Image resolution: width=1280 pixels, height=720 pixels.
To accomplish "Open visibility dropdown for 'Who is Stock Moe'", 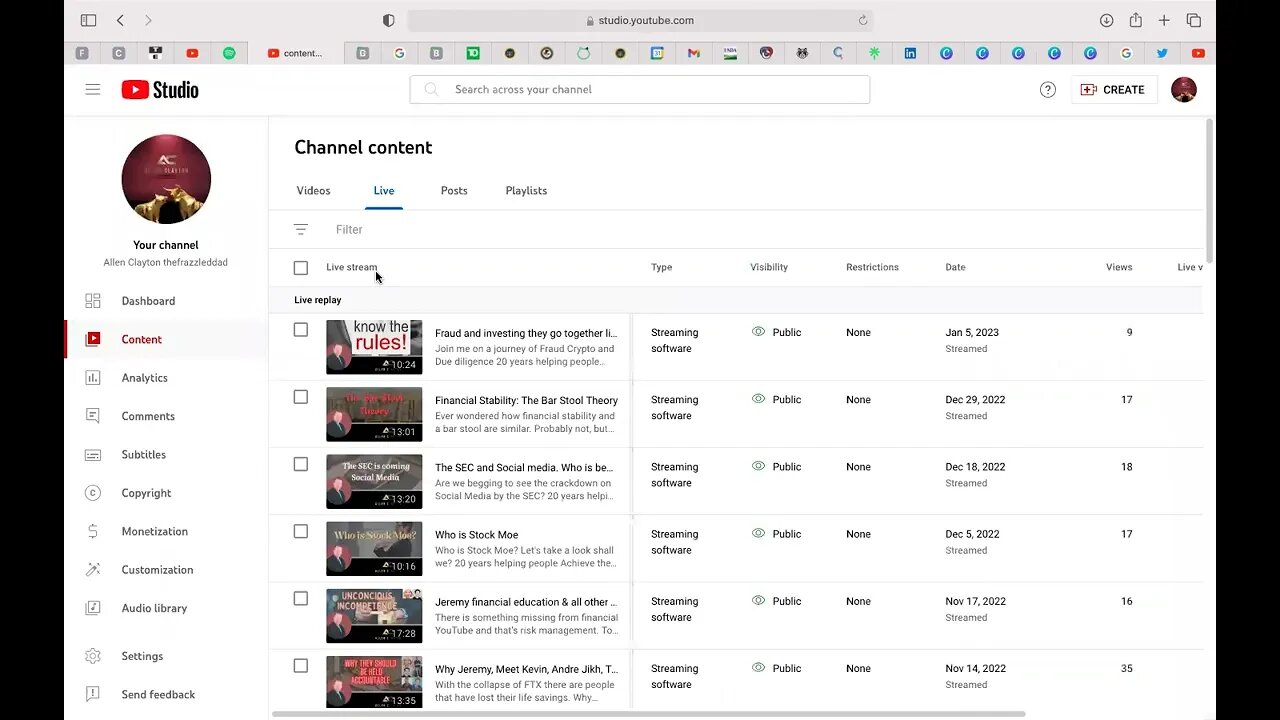I will pyautogui.click(x=777, y=534).
